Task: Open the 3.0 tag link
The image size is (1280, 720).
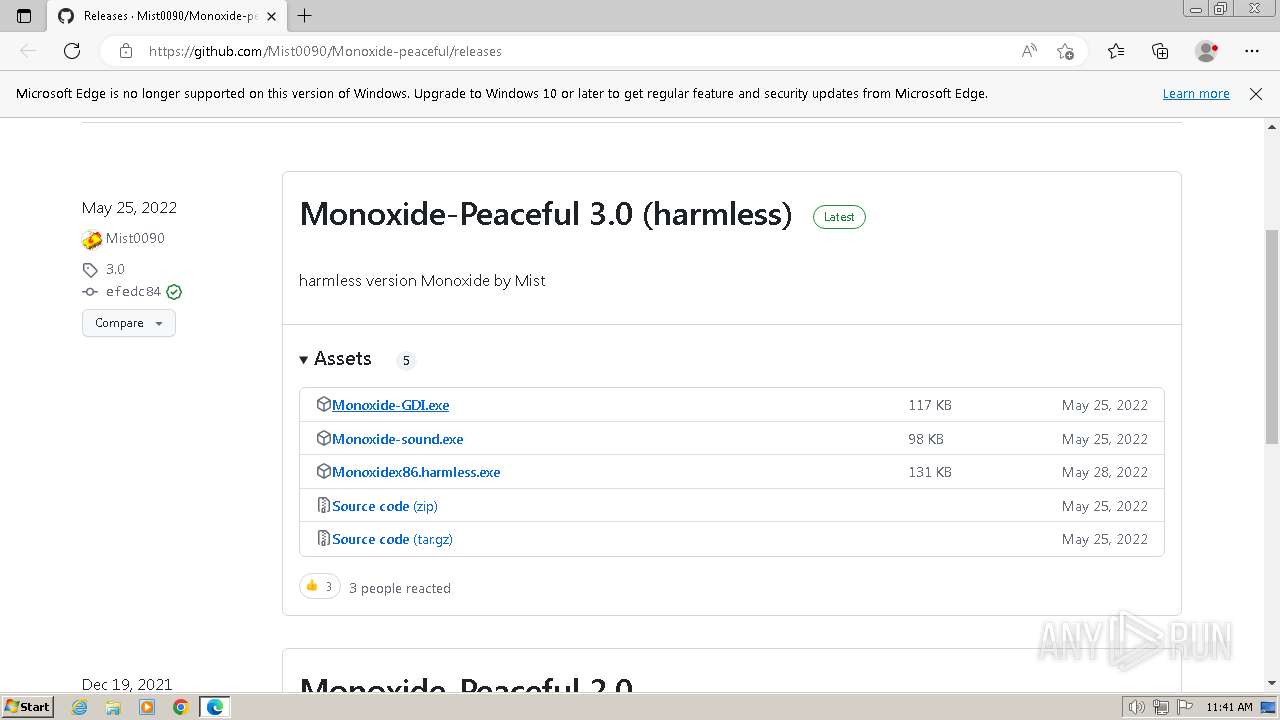Action: (x=115, y=269)
